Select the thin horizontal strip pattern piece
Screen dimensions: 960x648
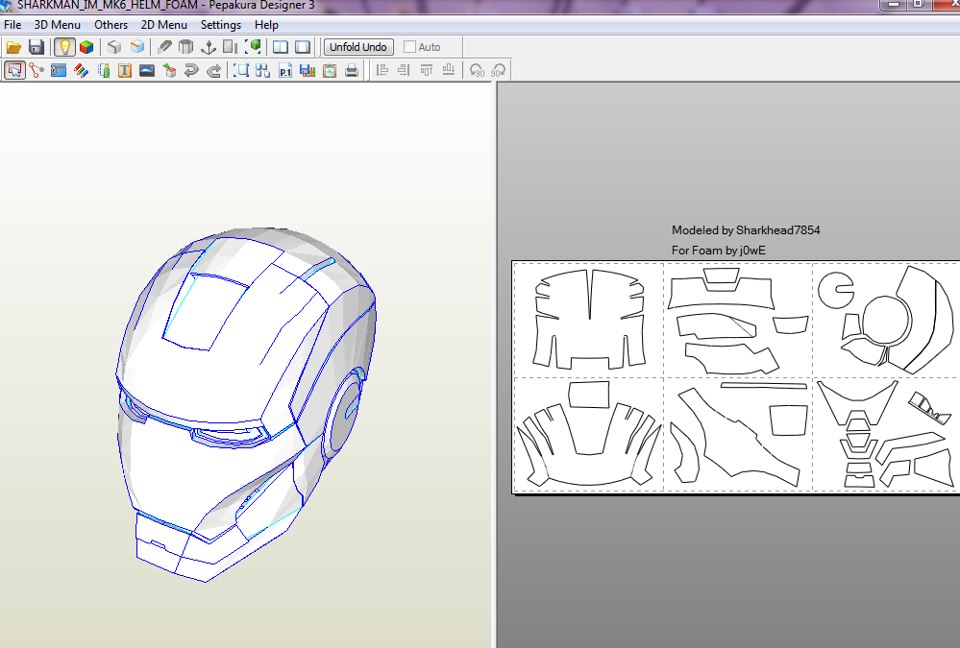click(x=764, y=386)
